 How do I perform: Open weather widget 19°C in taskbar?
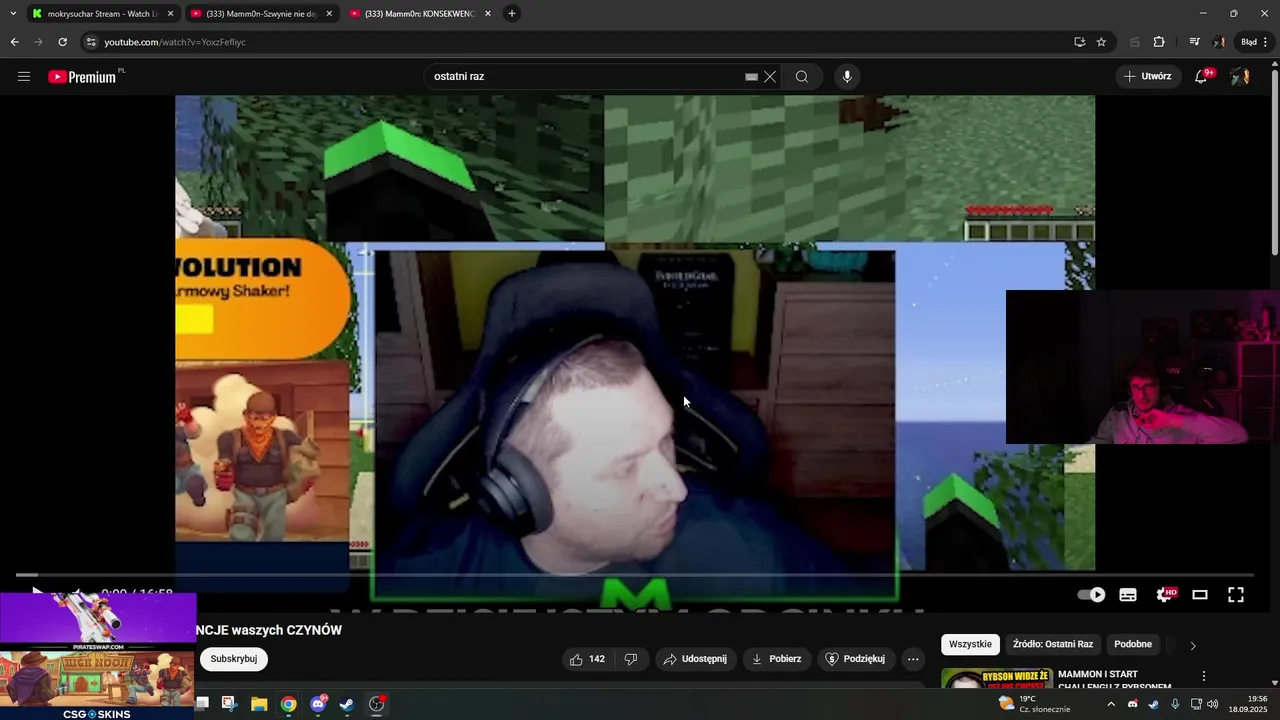coord(1034,704)
